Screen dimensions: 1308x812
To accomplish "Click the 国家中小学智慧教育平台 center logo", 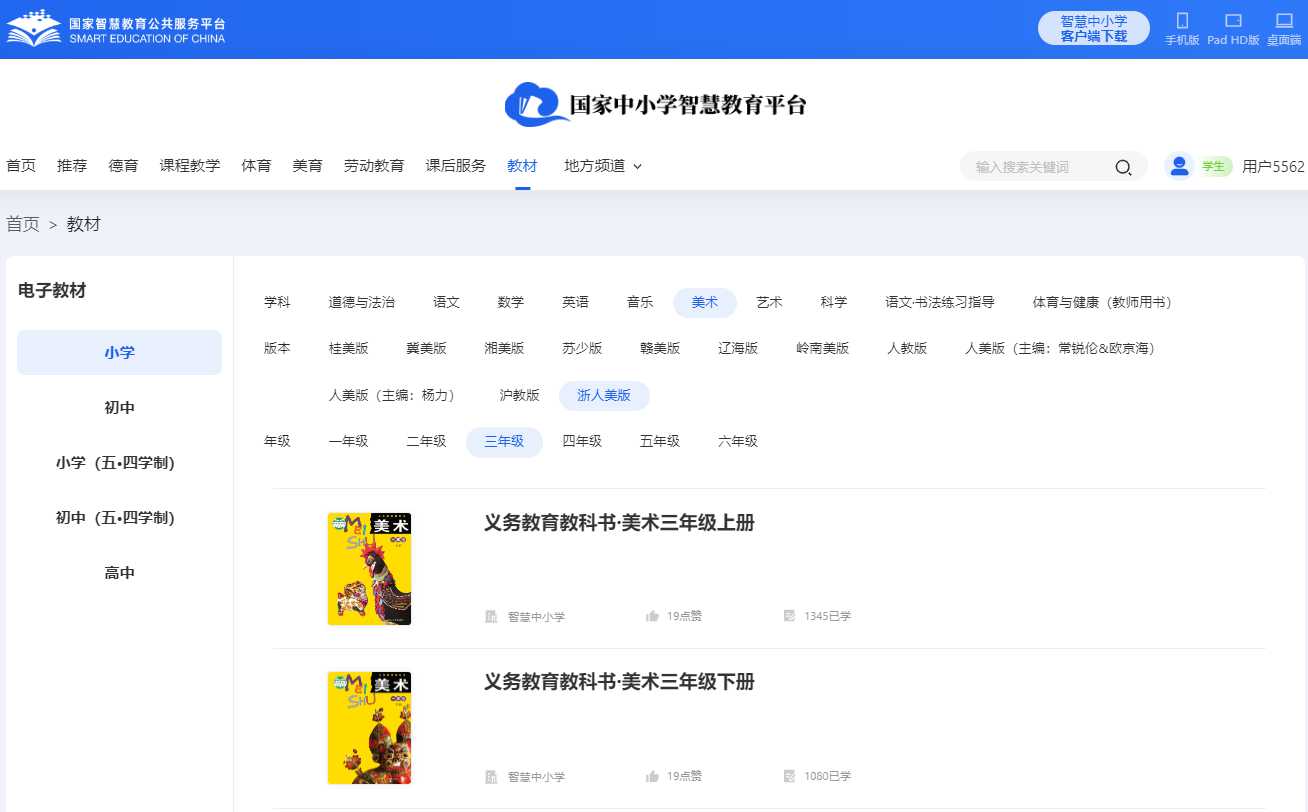I will (x=655, y=104).
